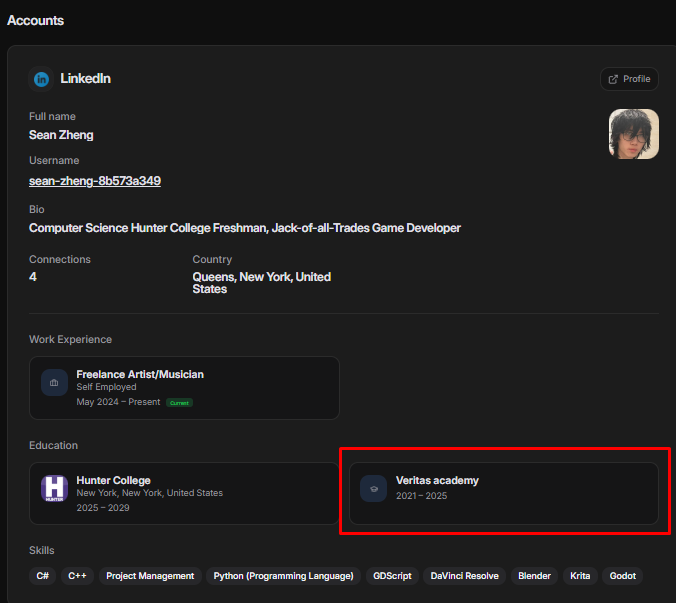The image size is (676, 603).
Task: Click the New York, New York, United States location
Action: click(x=150, y=493)
